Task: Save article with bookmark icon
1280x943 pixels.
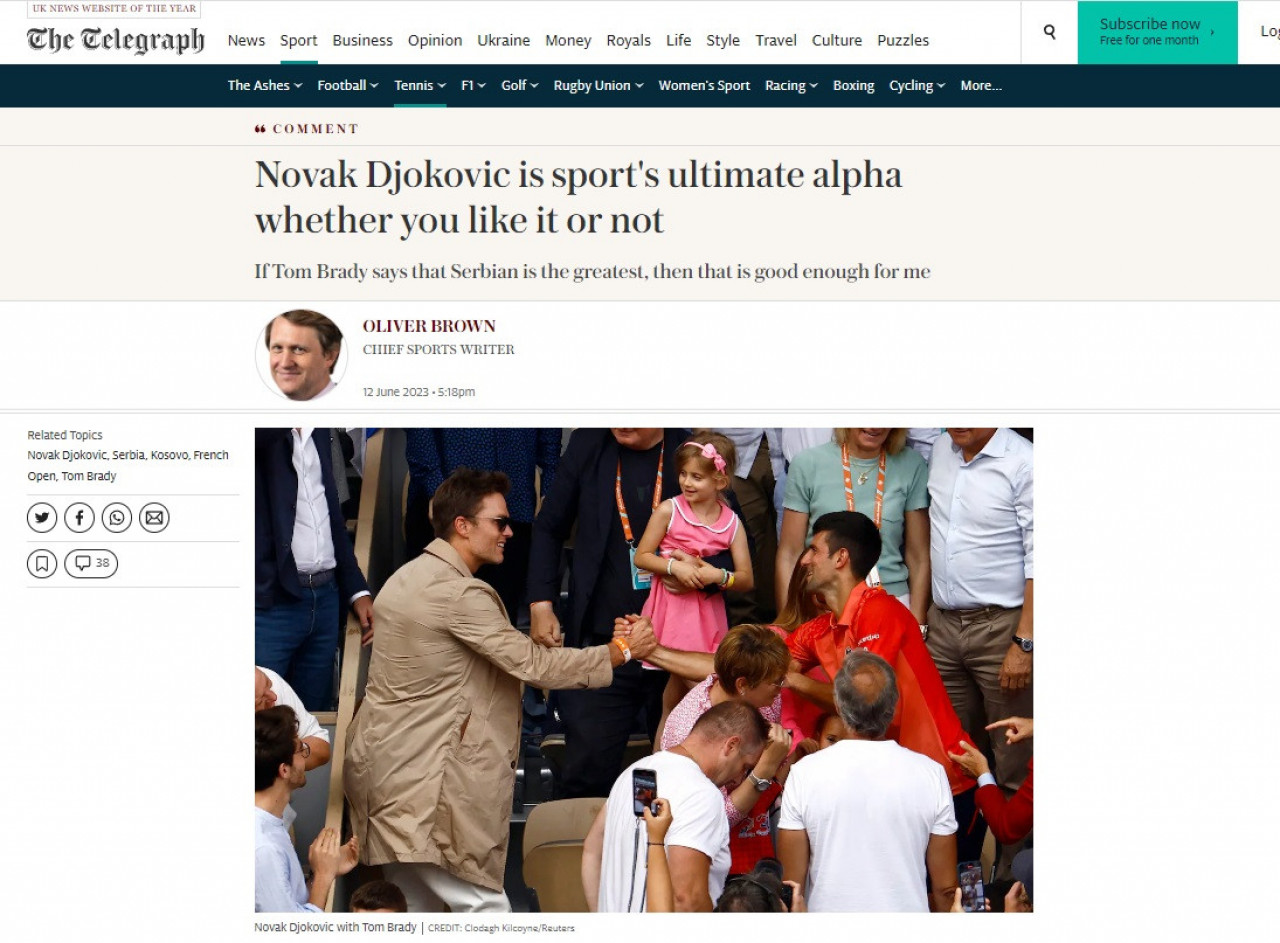Action: [x=42, y=564]
